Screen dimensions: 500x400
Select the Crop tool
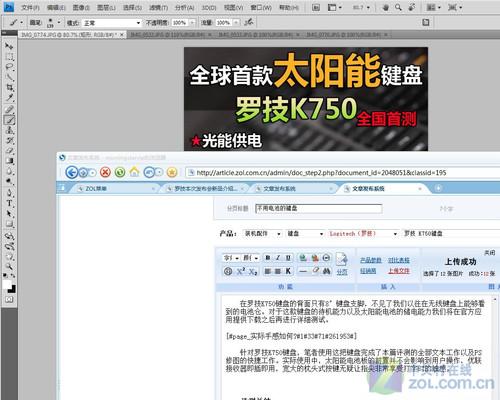[9, 88]
